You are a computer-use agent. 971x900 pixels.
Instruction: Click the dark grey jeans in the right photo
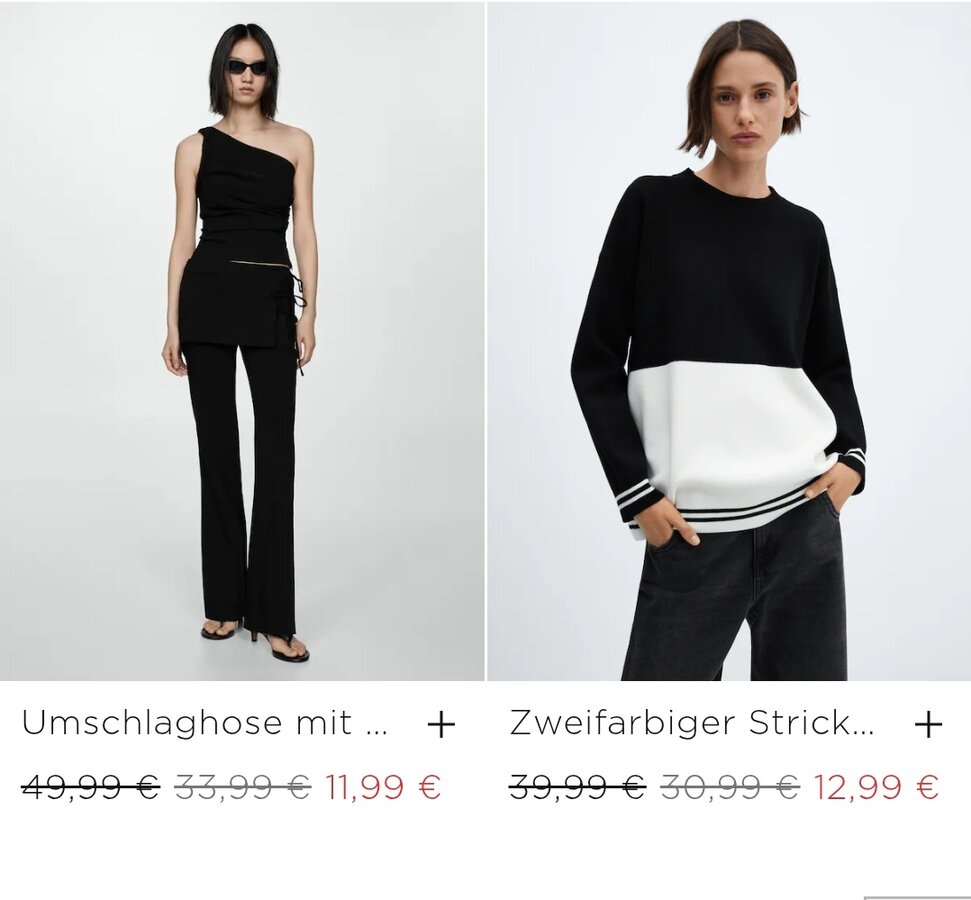point(735,601)
